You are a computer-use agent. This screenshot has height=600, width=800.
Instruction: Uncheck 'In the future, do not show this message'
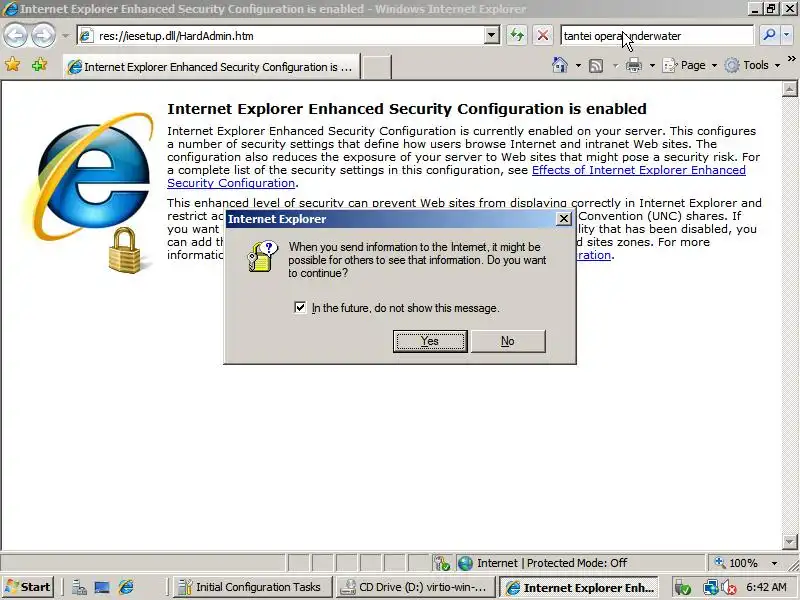coord(300,308)
